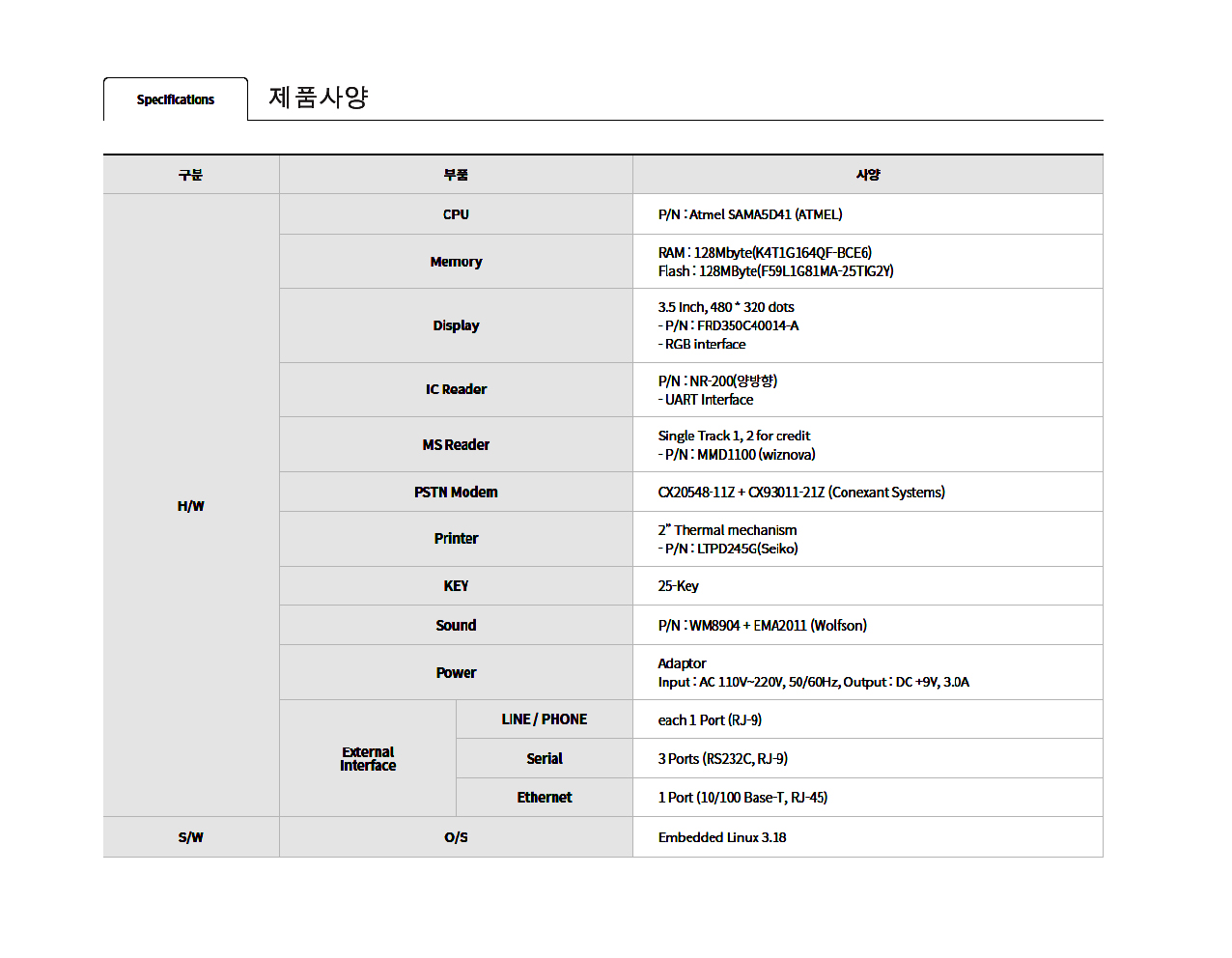Click the Ethernet cell label
The image size is (1232, 958).
(x=544, y=798)
